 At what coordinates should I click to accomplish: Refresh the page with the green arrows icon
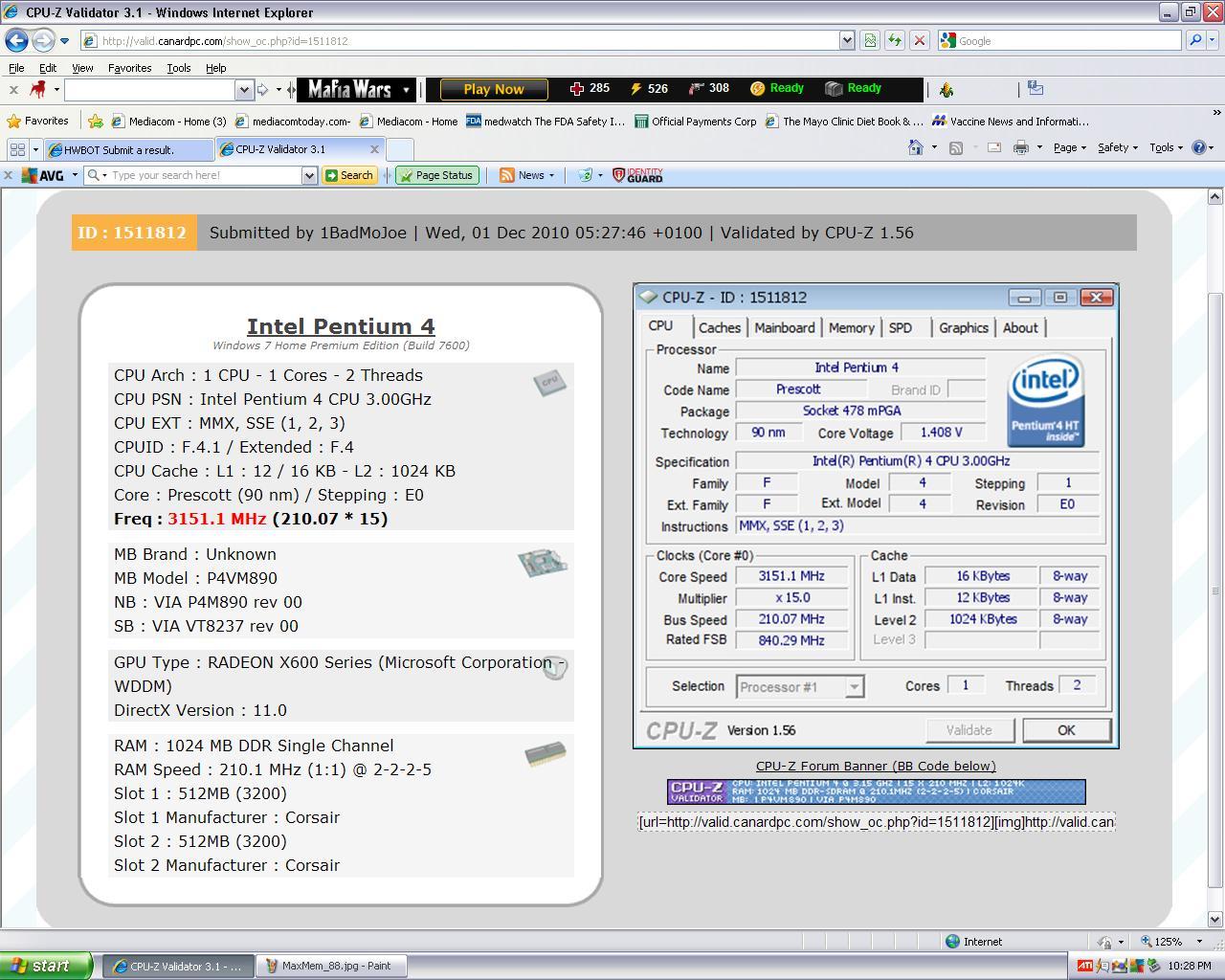tap(895, 40)
